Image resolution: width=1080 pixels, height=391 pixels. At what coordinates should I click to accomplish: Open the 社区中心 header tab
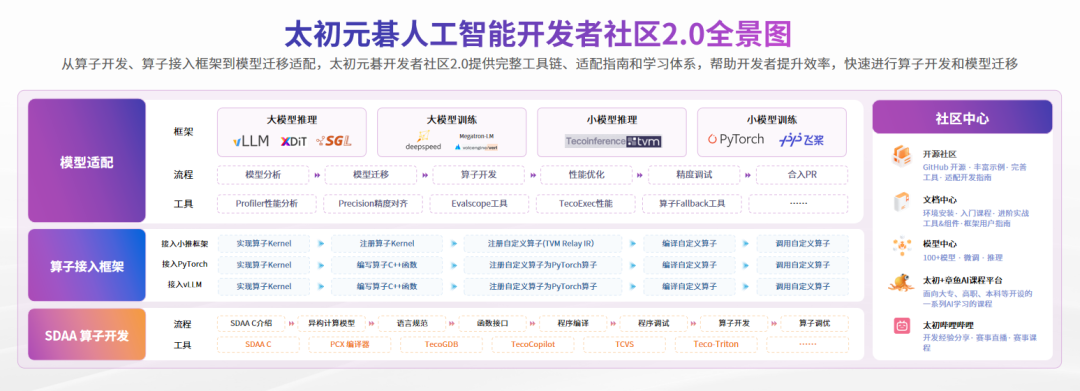pos(962,117)
